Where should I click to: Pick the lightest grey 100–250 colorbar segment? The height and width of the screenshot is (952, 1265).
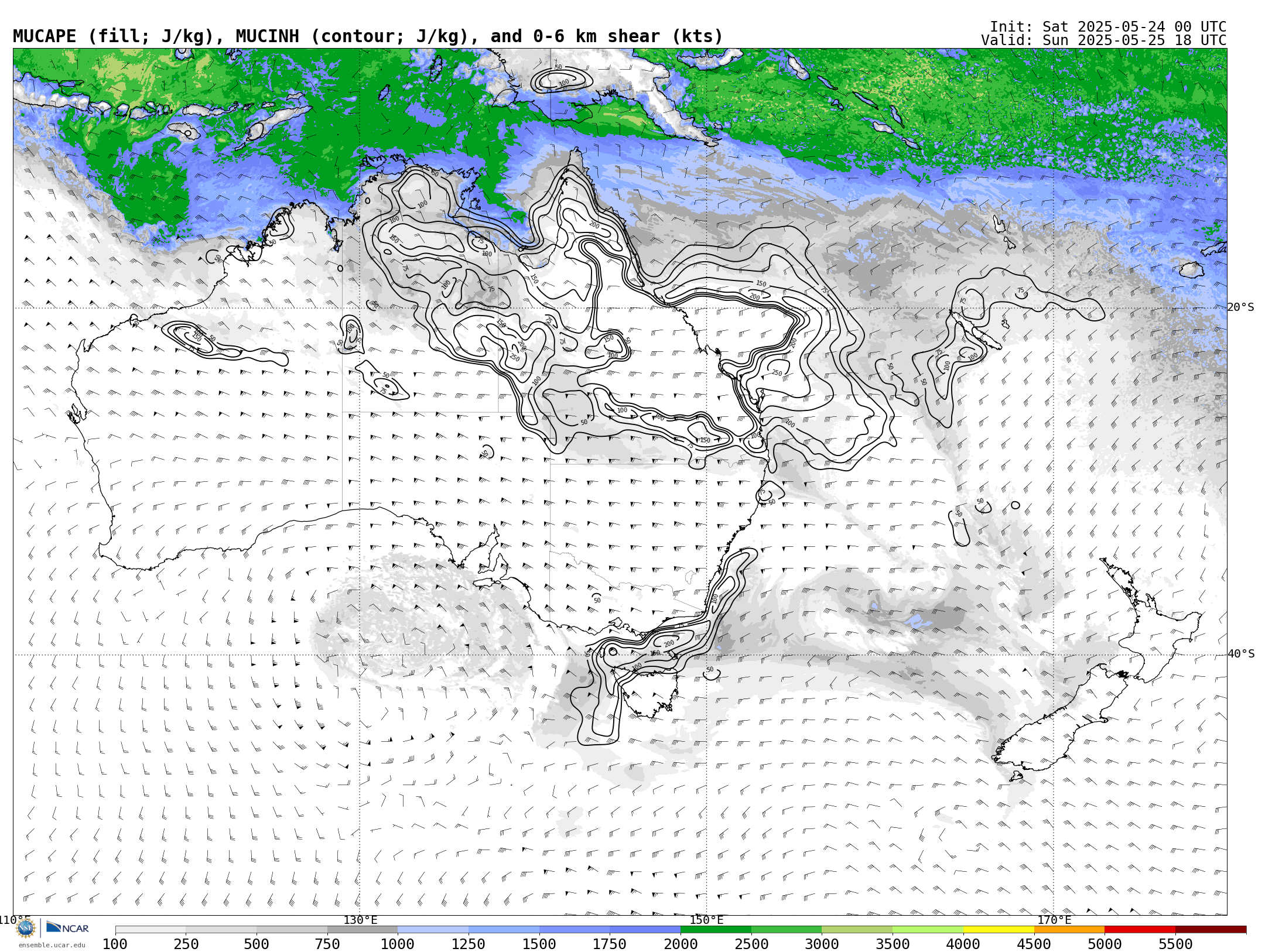point(151,930)
